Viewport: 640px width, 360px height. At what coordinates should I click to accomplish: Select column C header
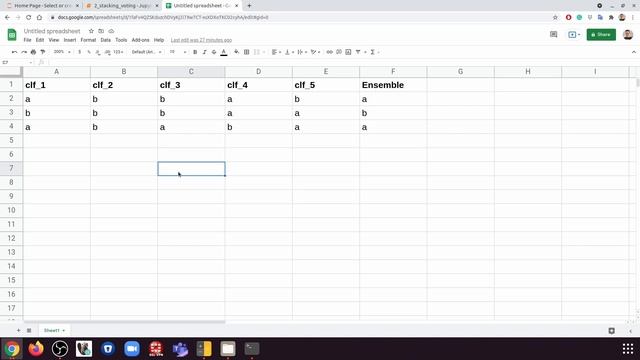tap(191, 71)
